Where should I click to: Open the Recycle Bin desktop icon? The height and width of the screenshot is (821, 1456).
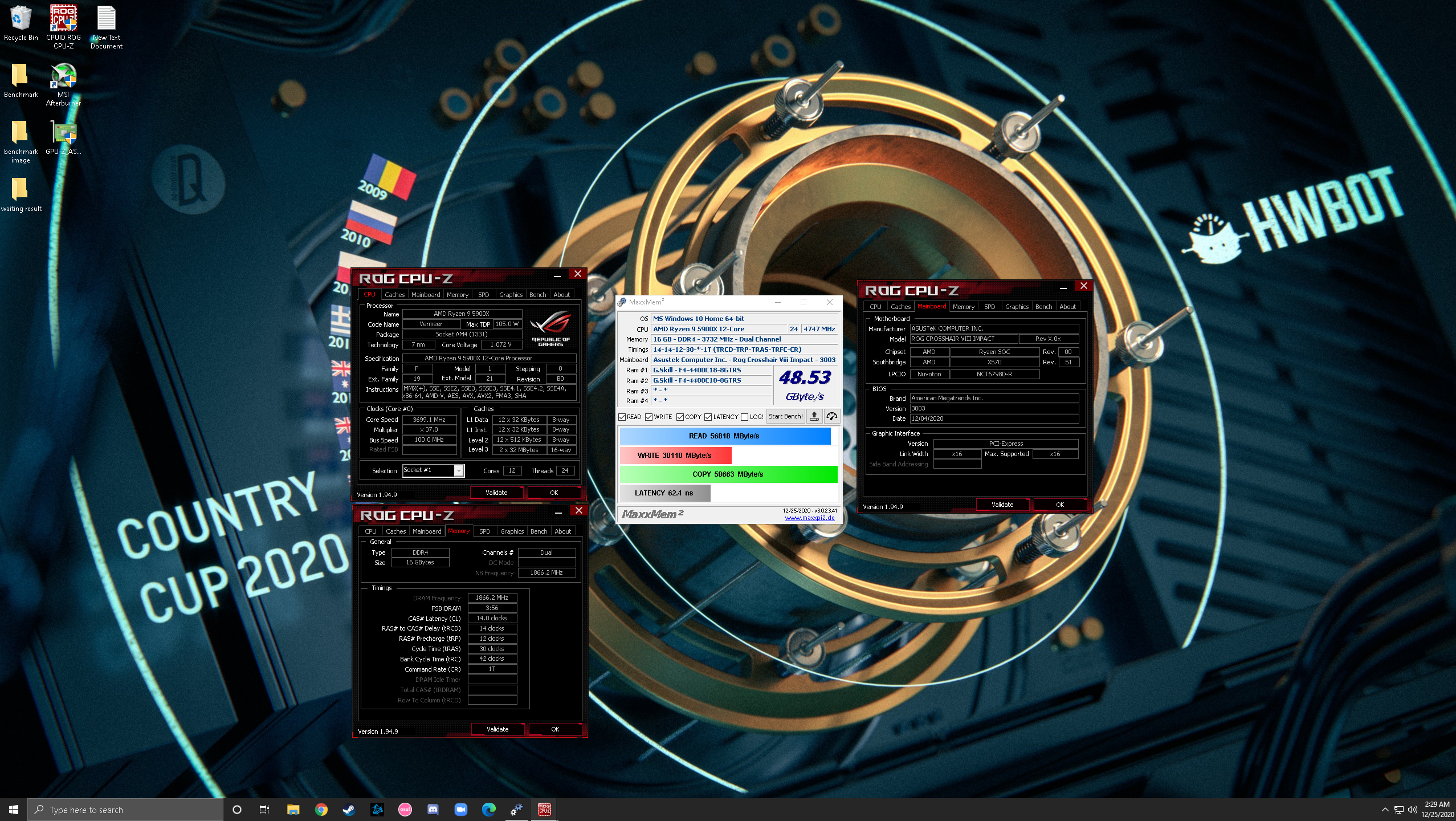(21, 23)
